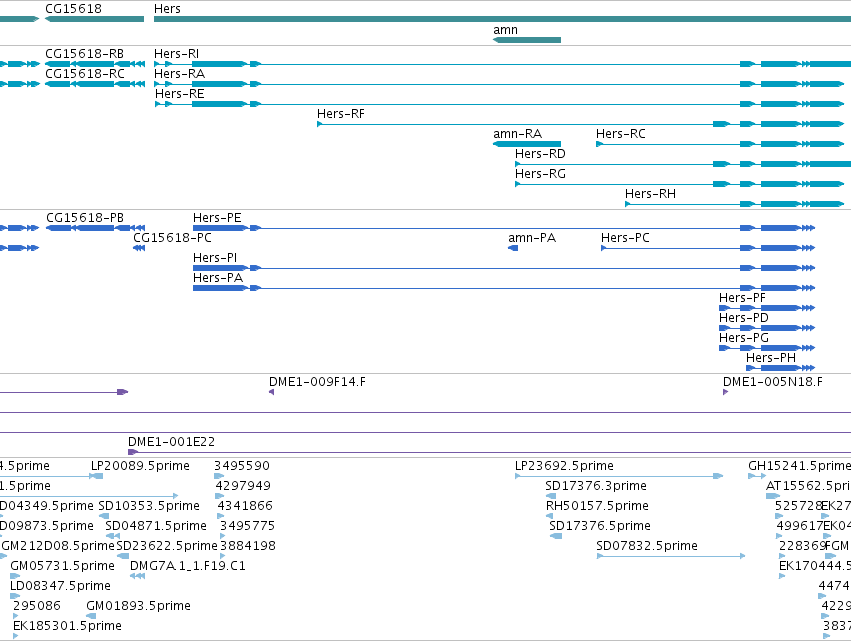Select the SD23622.5prime EST label
The image size is (851, 641).
(167, 547)
